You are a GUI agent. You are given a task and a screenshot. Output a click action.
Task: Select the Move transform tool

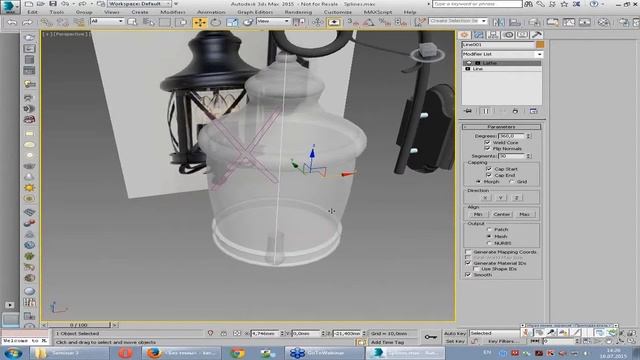(200, 22)
